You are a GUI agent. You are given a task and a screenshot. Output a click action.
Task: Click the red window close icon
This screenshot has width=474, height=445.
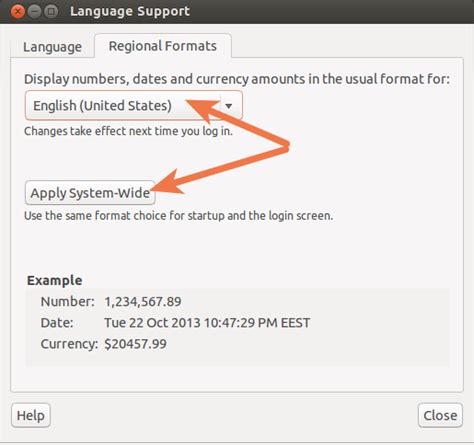18,12
